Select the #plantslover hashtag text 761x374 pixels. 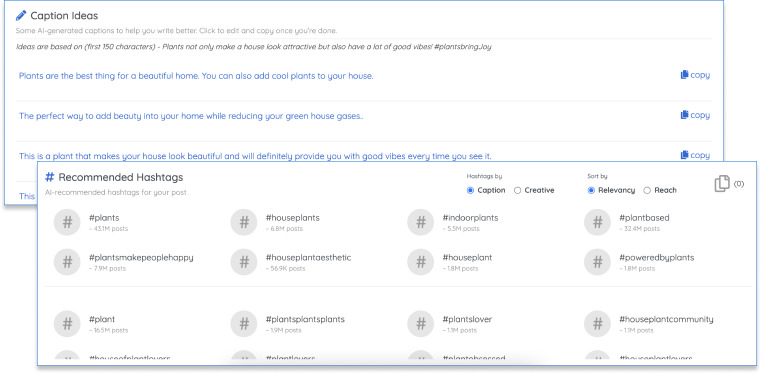[x=467, y=320]
